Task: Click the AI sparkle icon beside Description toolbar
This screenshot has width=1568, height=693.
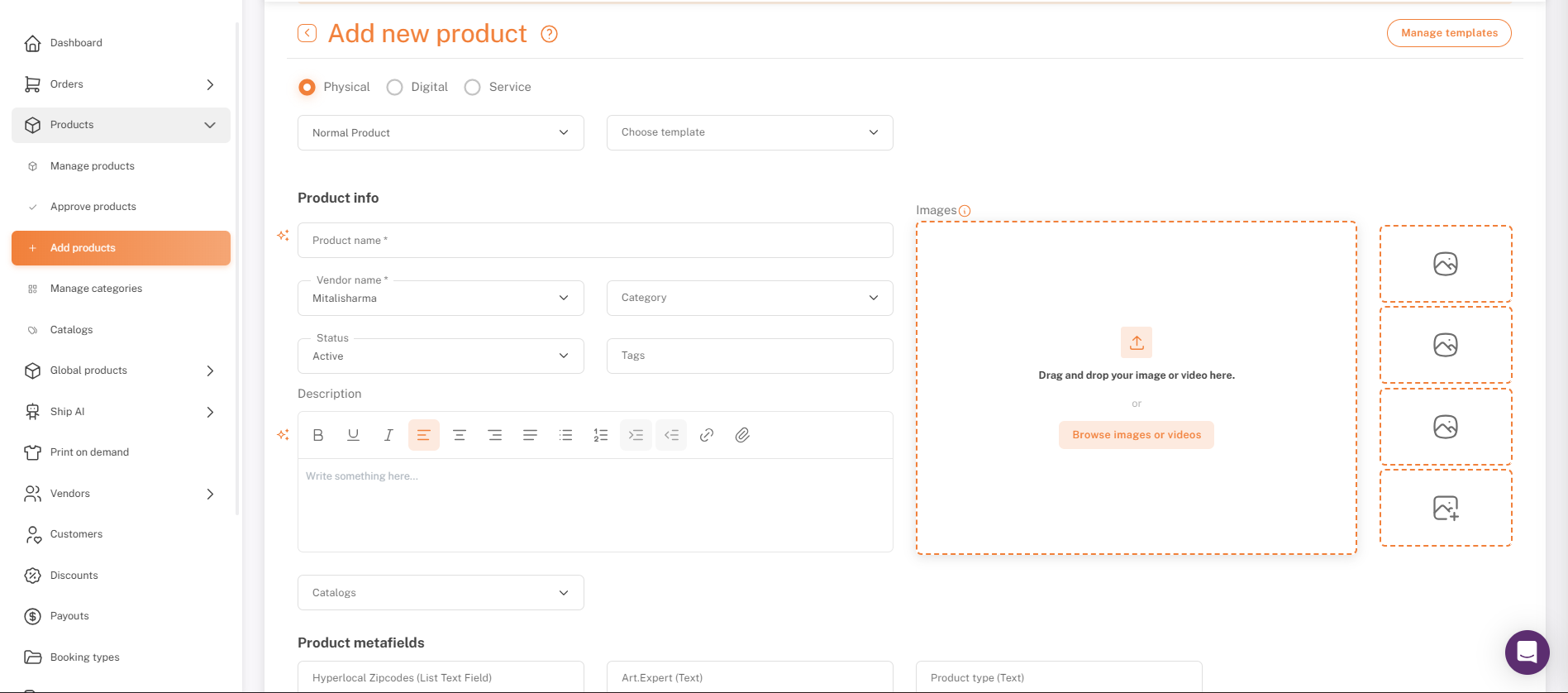Action: coord(283,434)
